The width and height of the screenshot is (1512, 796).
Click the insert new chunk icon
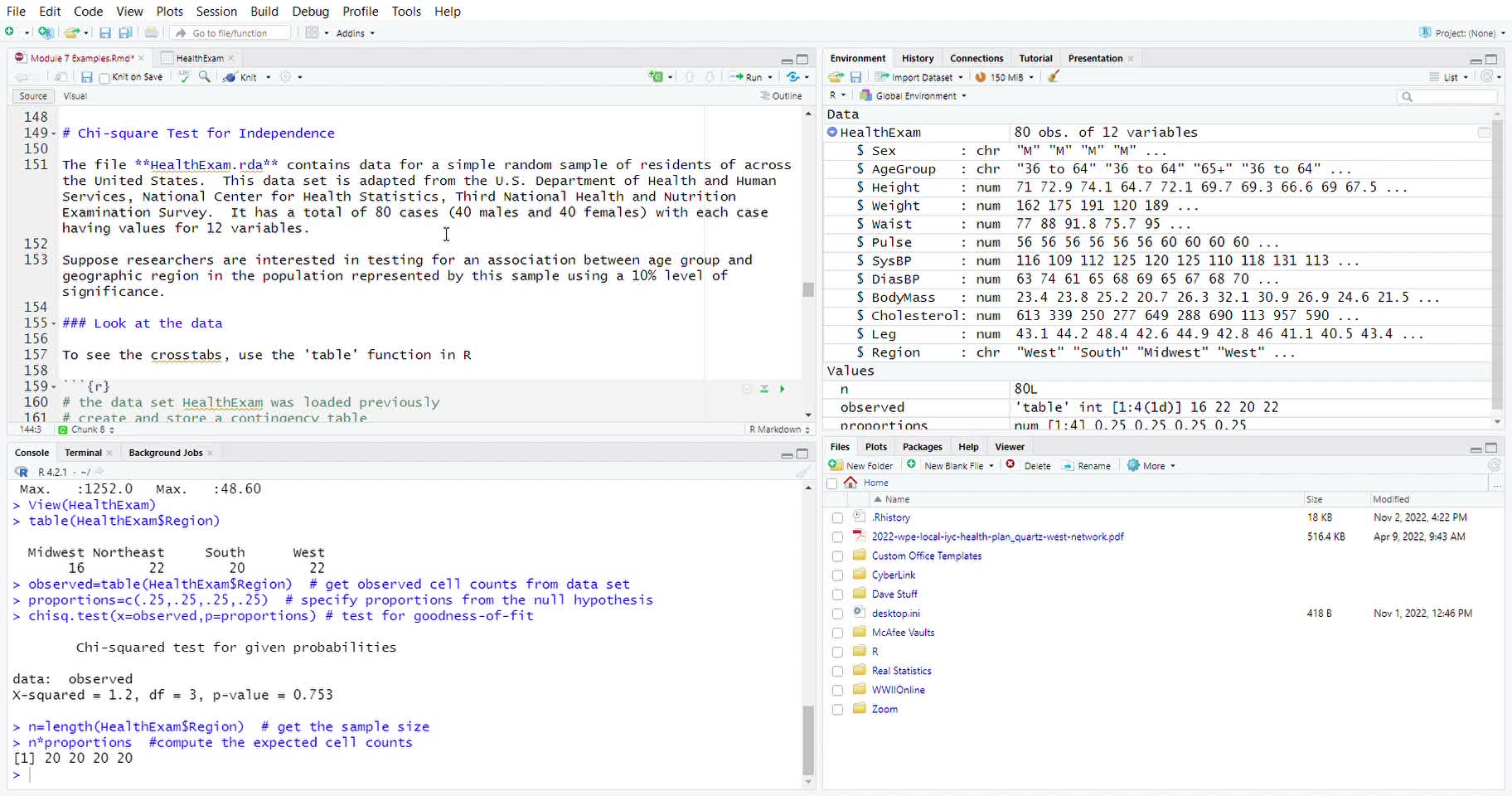(x=657, y=76)
